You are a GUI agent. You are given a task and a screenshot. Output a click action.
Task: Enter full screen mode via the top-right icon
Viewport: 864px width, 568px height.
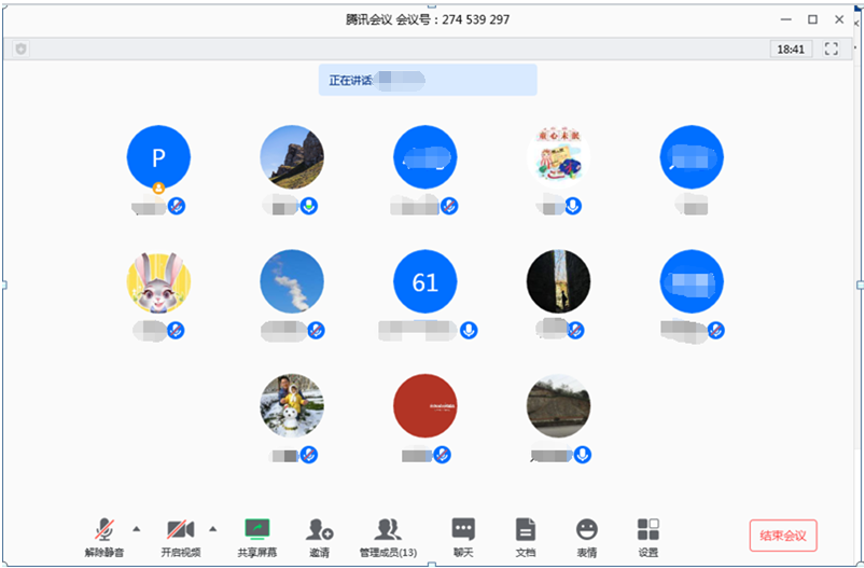(x=831, y=49)
